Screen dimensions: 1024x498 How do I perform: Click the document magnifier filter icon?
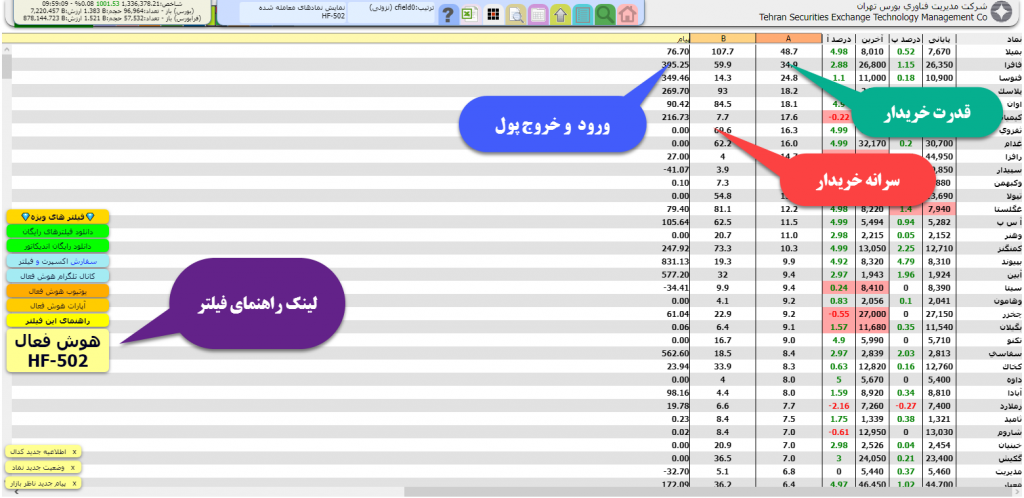[x=516, y=14]
